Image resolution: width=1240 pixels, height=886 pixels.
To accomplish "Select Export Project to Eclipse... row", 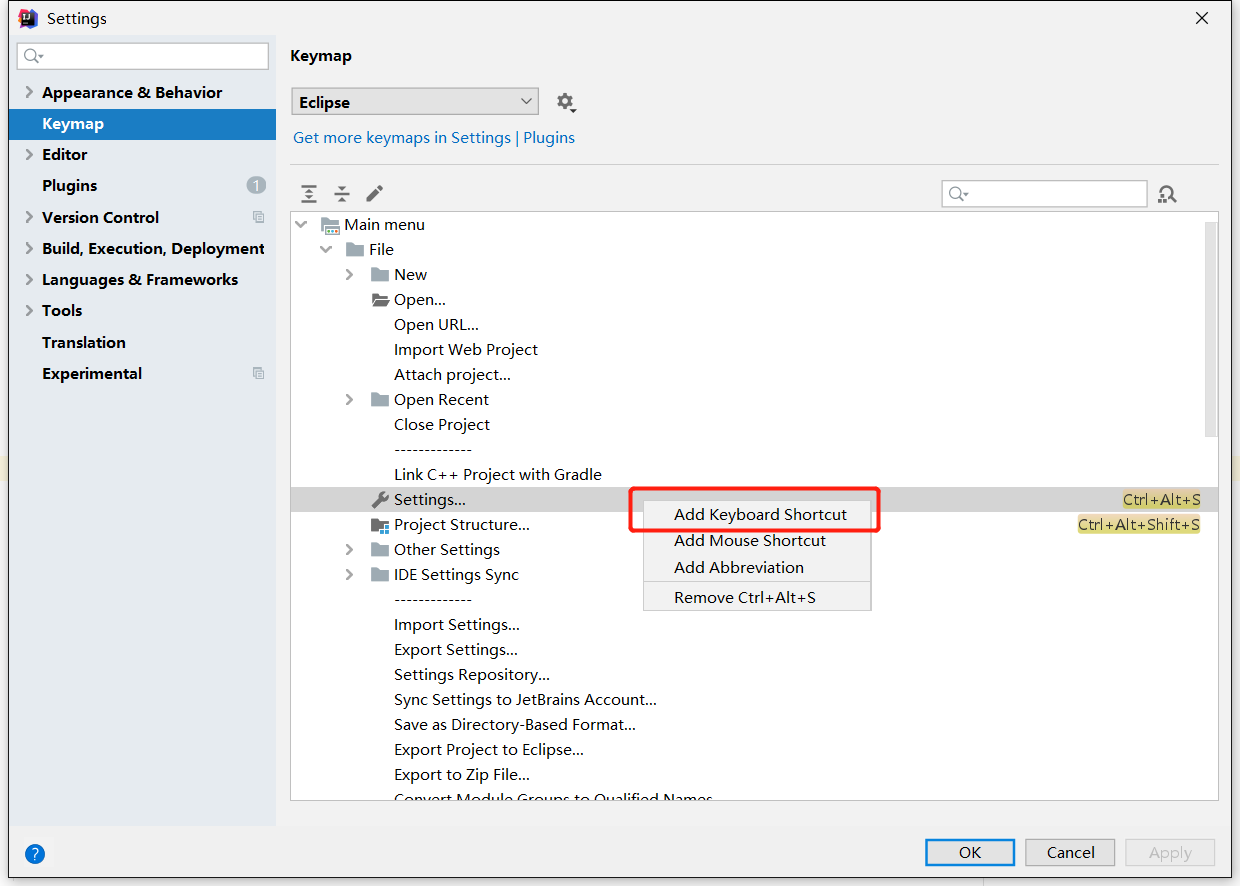I will pyautogui.click(x=754, y=750).
